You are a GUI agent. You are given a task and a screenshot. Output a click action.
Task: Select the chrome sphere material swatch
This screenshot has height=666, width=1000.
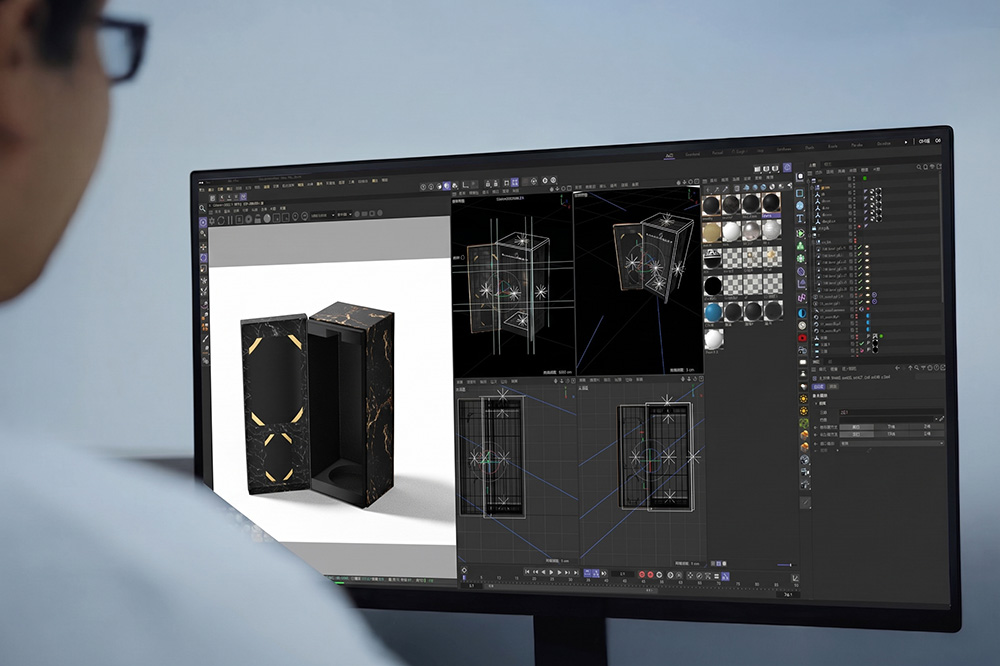[x=751, y=231]
